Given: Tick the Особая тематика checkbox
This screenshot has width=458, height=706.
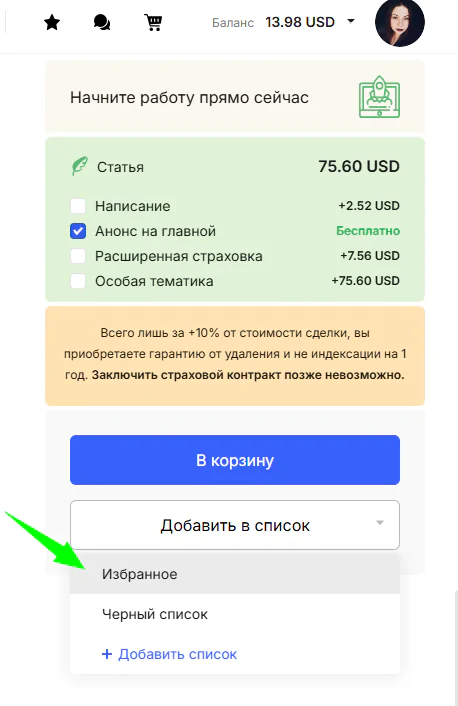Looking at the screenshot, I should coord(78,281).
